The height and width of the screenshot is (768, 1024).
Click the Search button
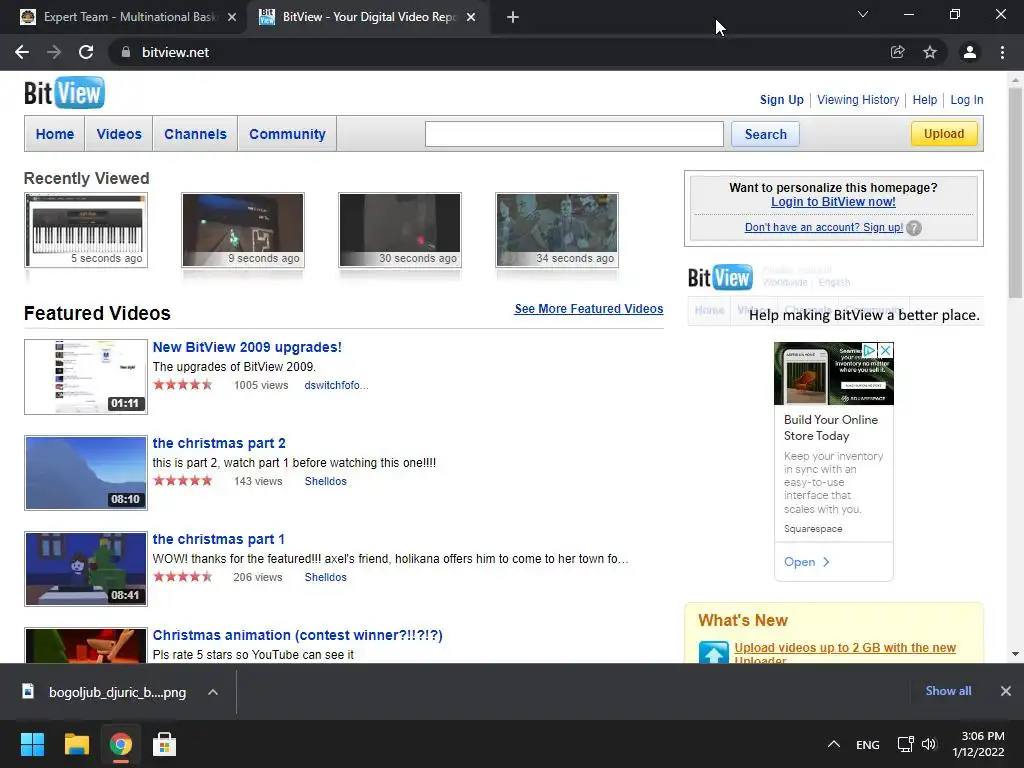point(765,134)
